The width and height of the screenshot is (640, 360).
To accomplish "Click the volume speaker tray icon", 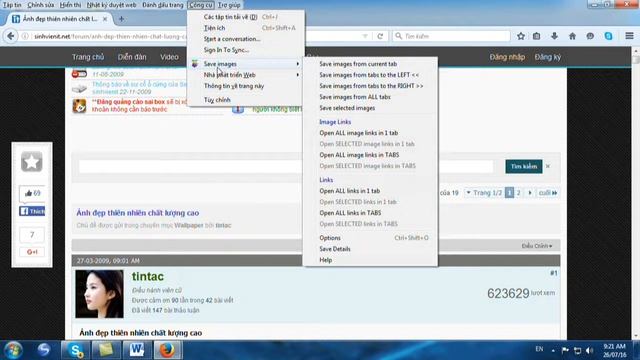I will pos(589,350).
